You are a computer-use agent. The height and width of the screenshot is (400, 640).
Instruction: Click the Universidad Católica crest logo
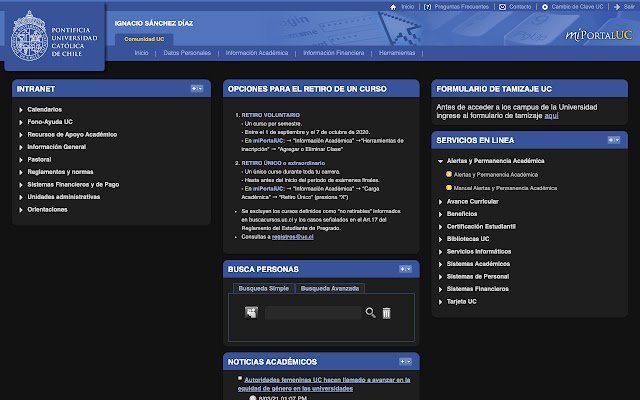(29, 37)
